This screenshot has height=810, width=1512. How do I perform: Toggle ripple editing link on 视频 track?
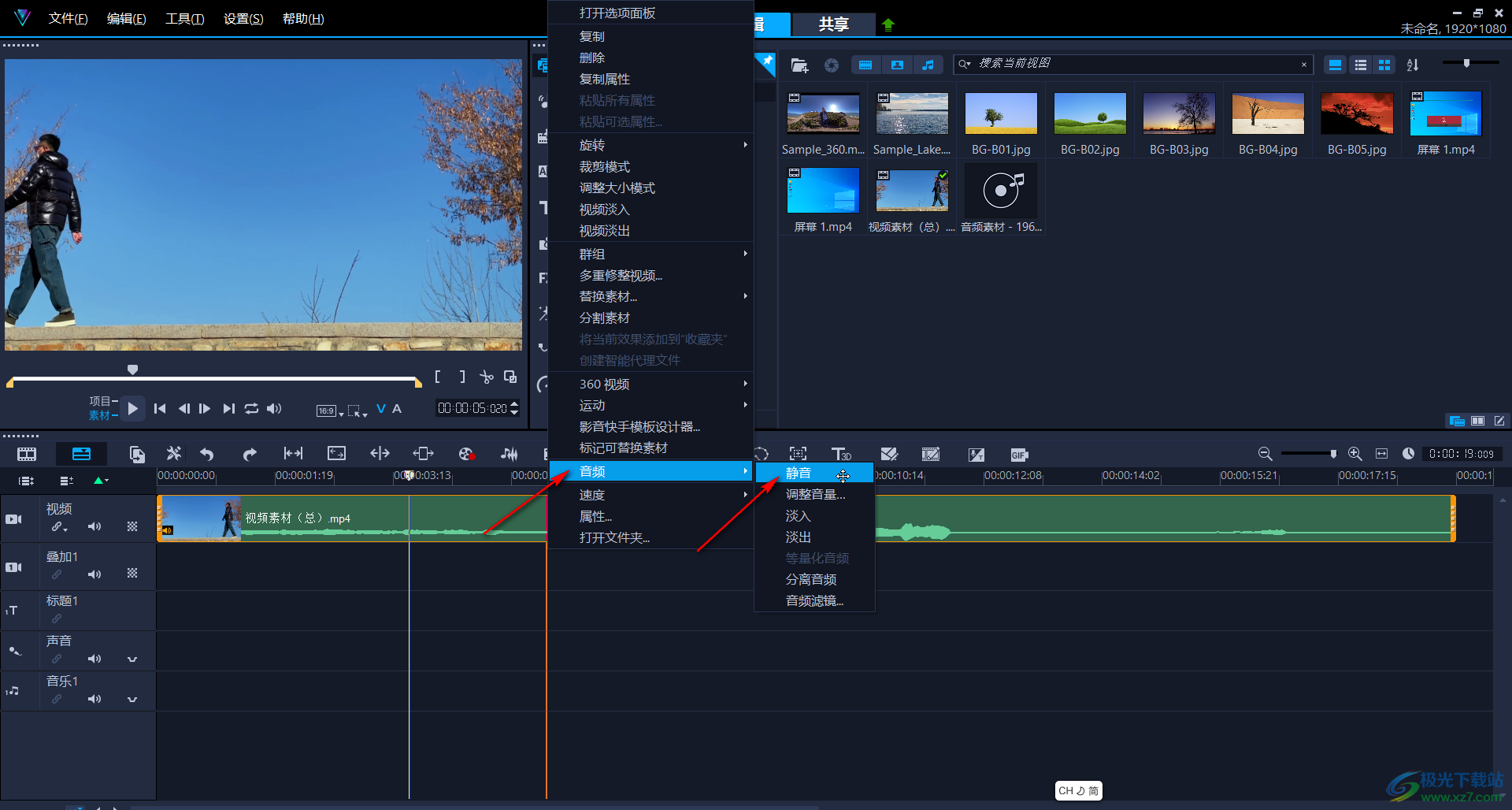click(x=58, y=526)
